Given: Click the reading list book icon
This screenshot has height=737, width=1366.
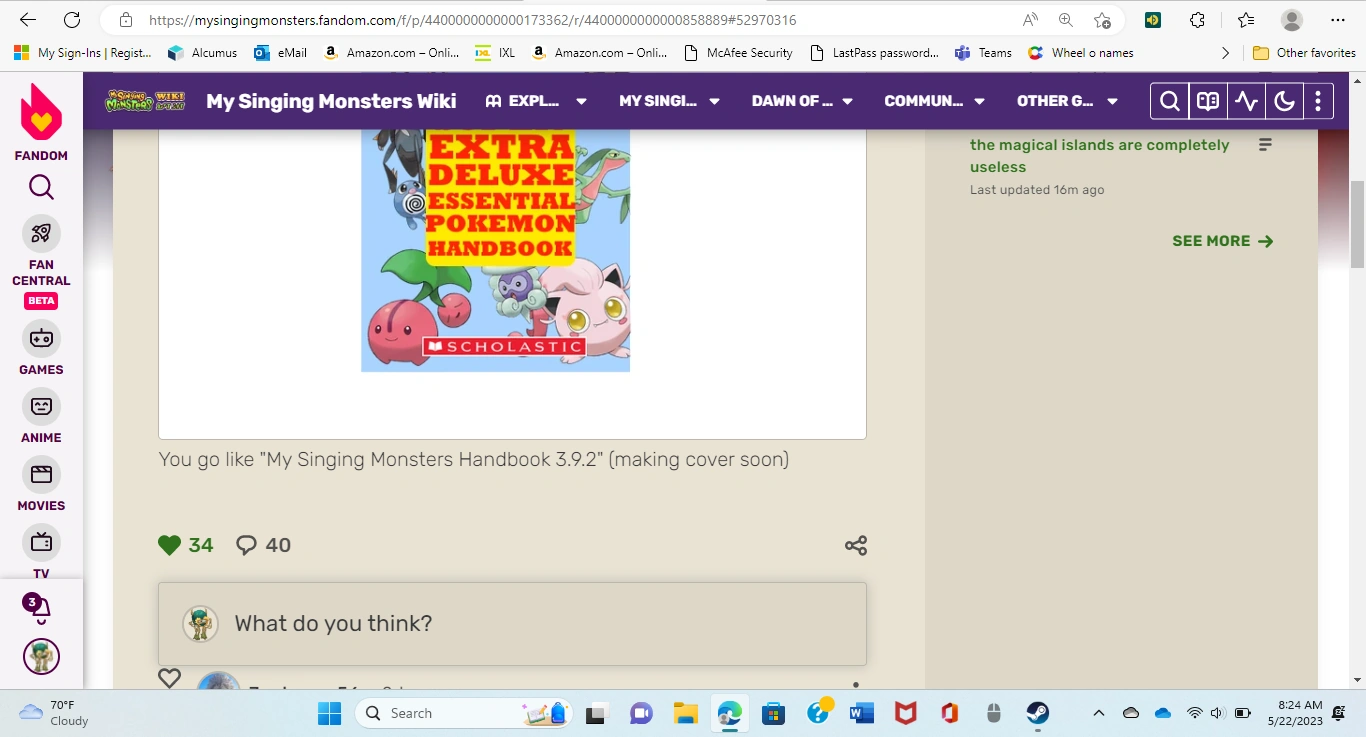Looking at the screenshot, I should coord(1207,100).
